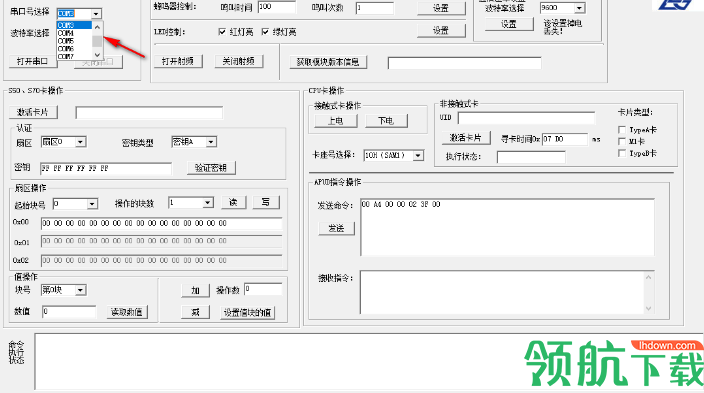
Task: Click the 发送命令 APDU text area
Action: (x=507, y=228)
